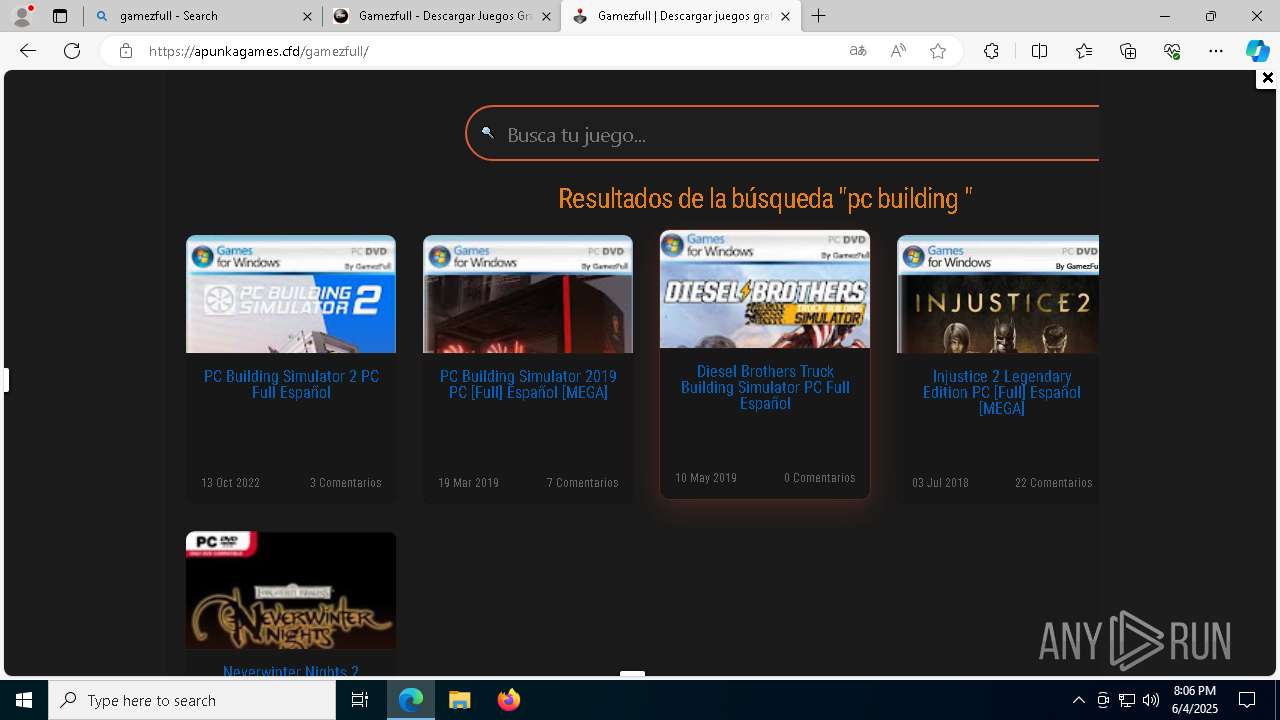The image size is (1280, 720).
Task: Activate Read aloud icon
Action: pyautogui.click(x=898, y=51)
